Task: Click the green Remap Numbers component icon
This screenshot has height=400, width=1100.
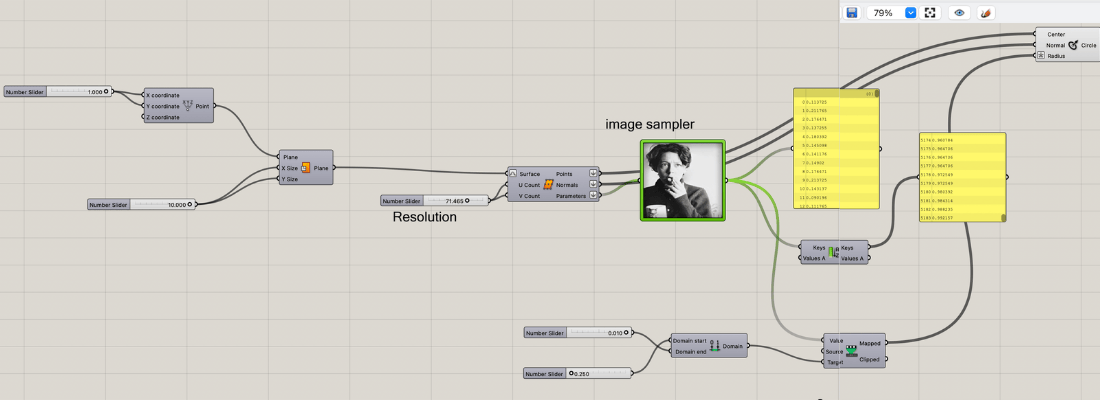Action: coord(852,351)
